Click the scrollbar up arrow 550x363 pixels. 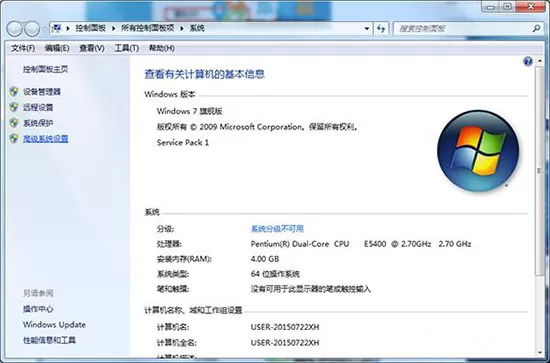click(539, 61)
